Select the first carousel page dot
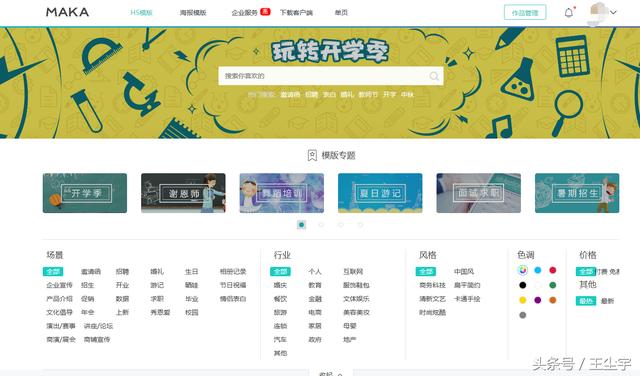This screenshot has height=376, width=640. point(302,225)
